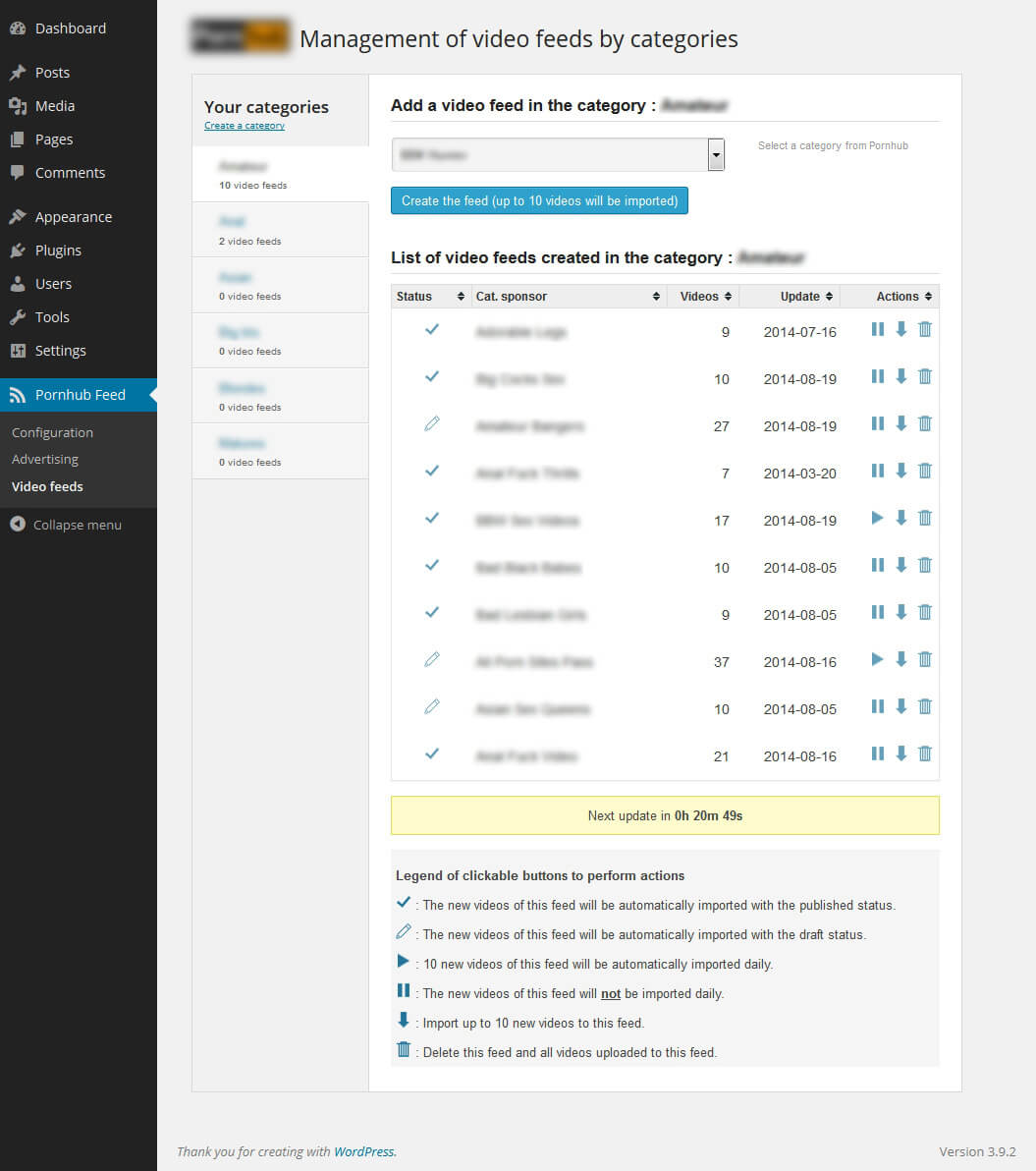Click the Pornhub Feed menu entry
Image resolution: width=1036 pixels, height=1171 pixels.
(x=79, y=394)
